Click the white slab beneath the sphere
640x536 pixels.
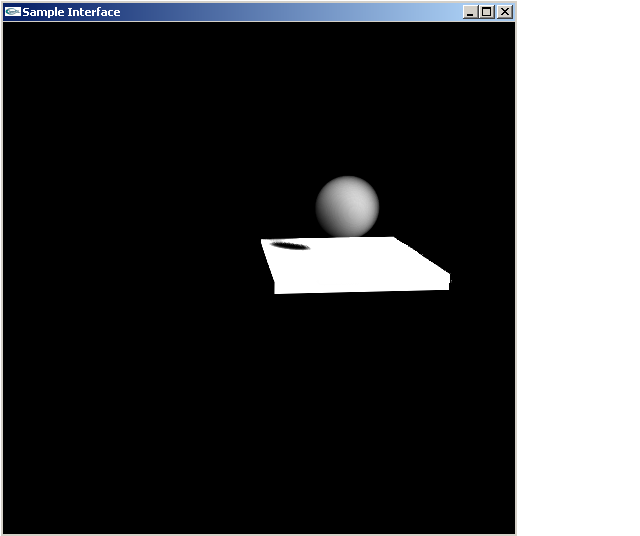[x=355, y=265]
